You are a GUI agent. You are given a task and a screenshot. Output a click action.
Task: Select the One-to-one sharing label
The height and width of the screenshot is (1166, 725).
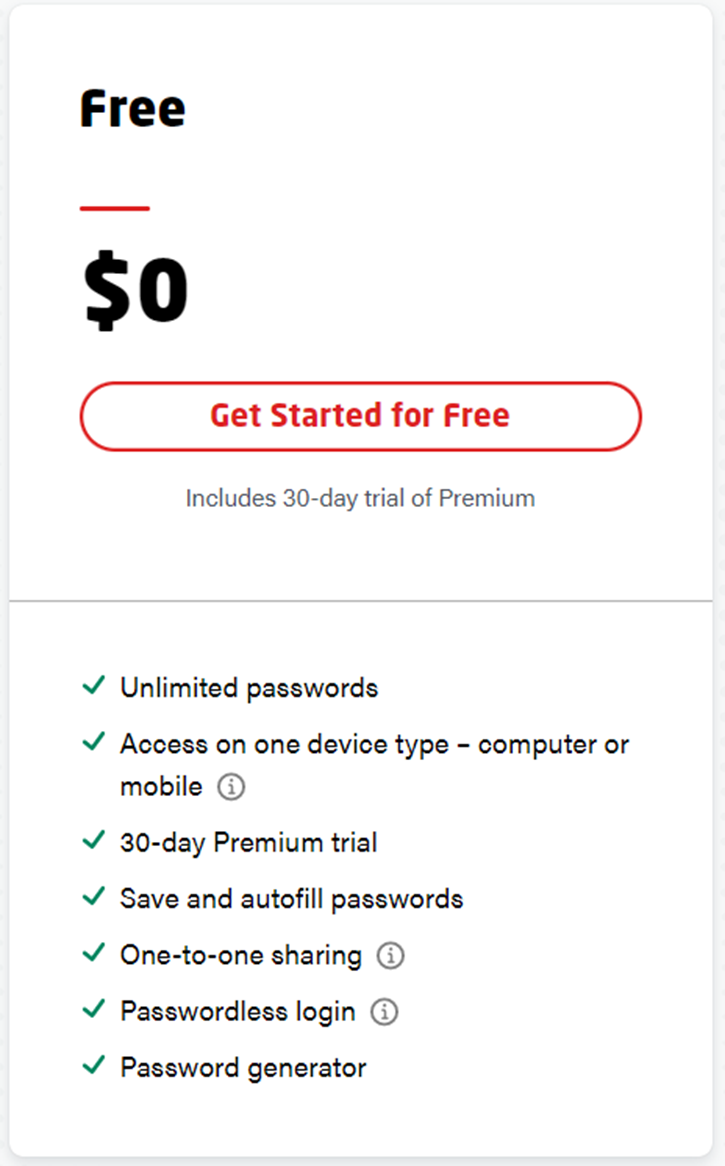click(241, 956)
